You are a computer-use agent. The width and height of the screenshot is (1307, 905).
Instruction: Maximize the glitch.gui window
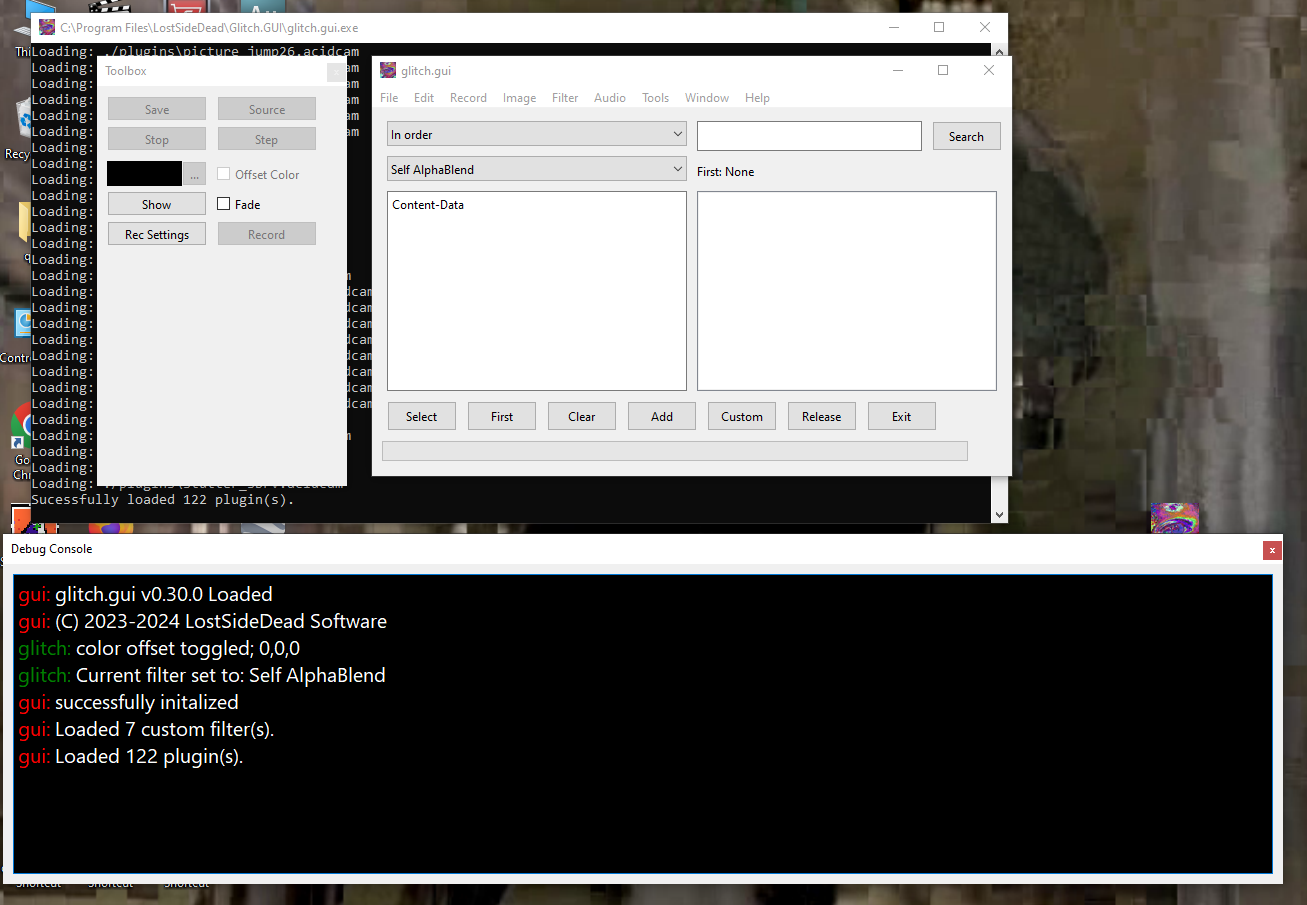tap(943, 70)
